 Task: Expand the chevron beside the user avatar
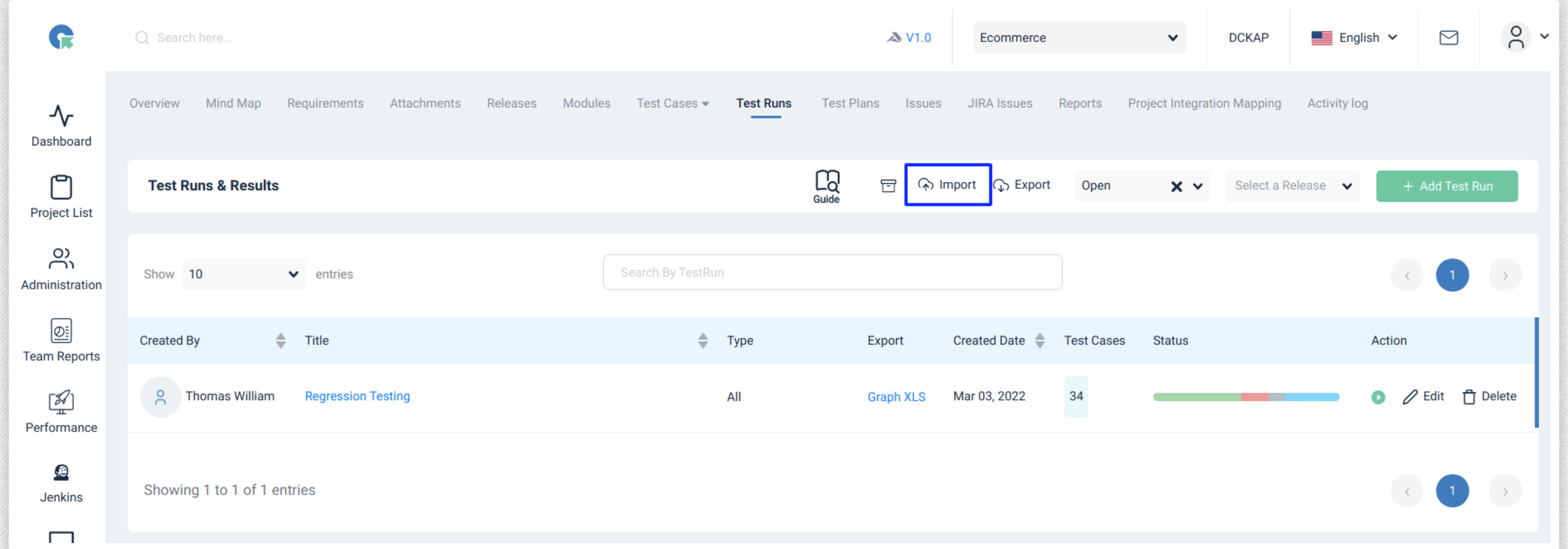pyautogui.click(x=1543, y=36)
